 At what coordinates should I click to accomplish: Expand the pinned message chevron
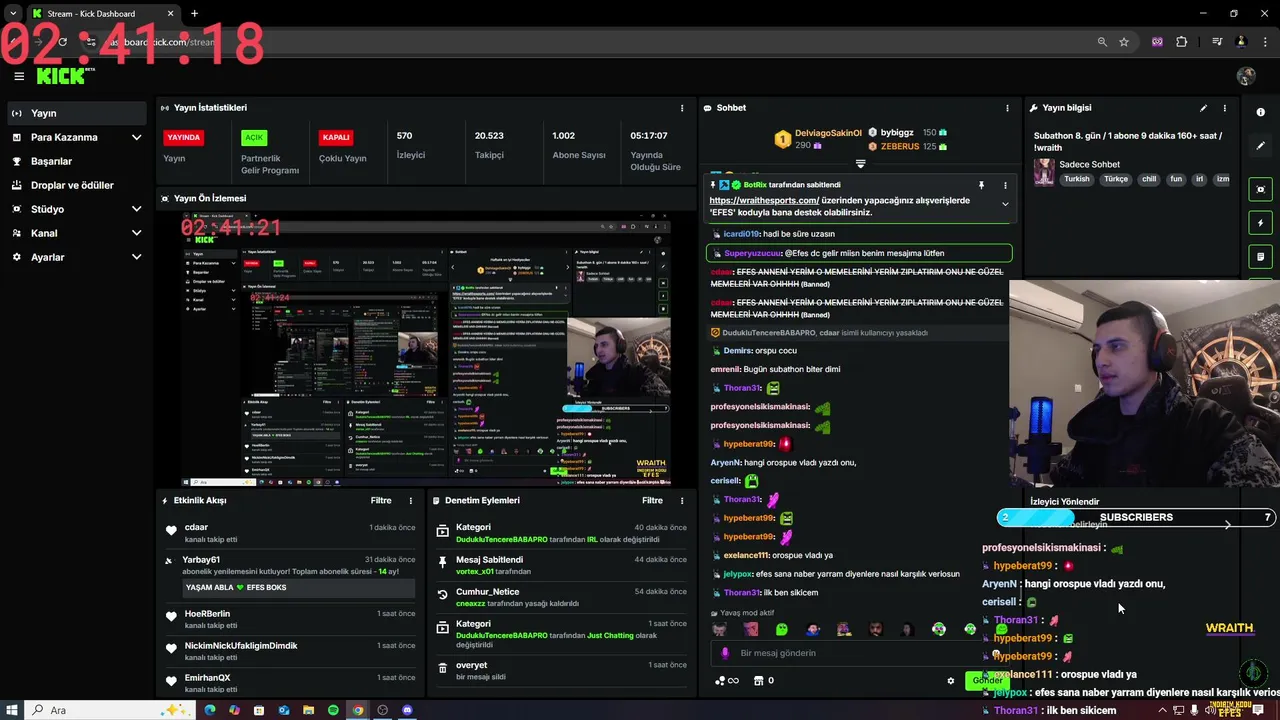click(x=1005, y=204)
